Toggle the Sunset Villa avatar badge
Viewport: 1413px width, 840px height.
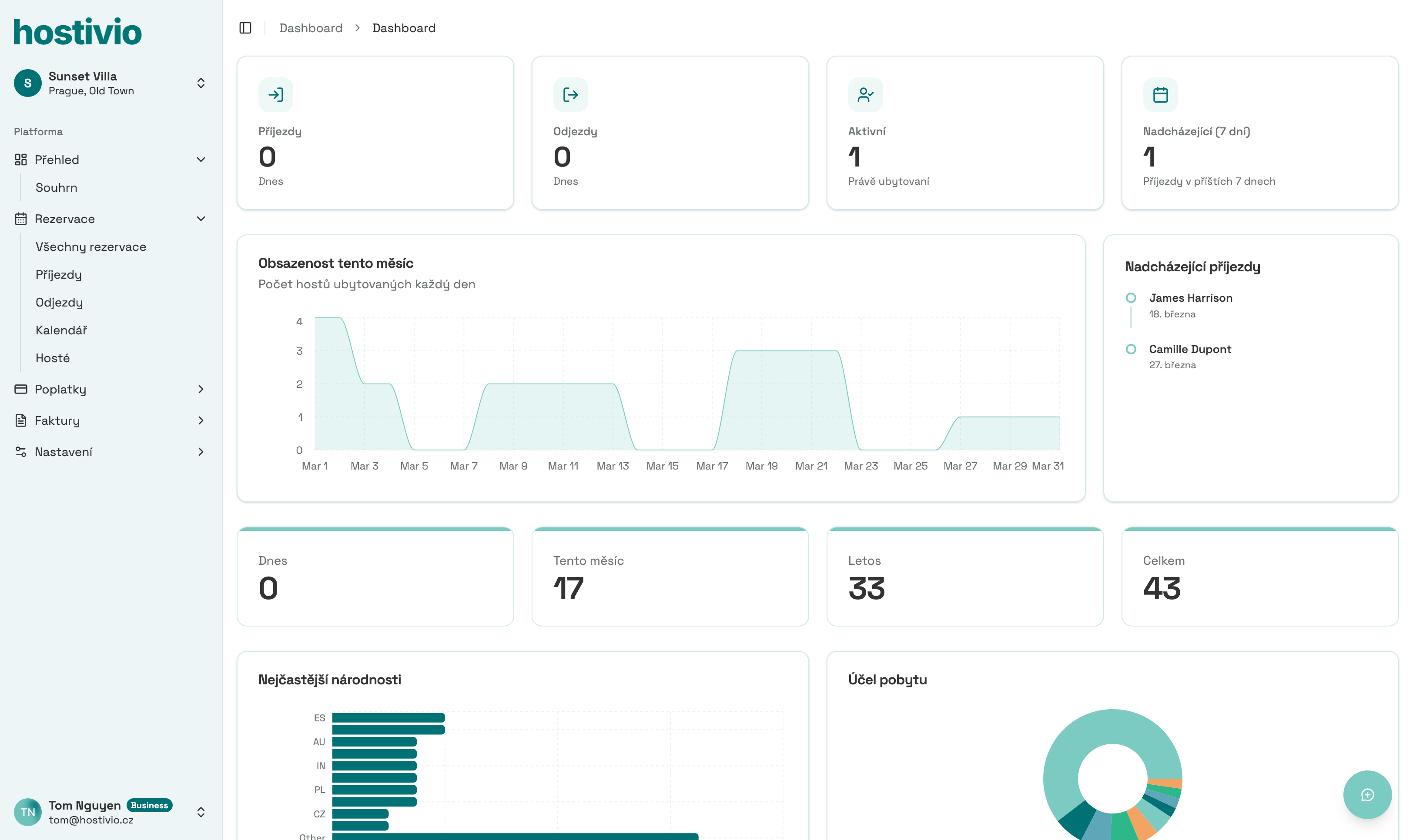[27, 83]
